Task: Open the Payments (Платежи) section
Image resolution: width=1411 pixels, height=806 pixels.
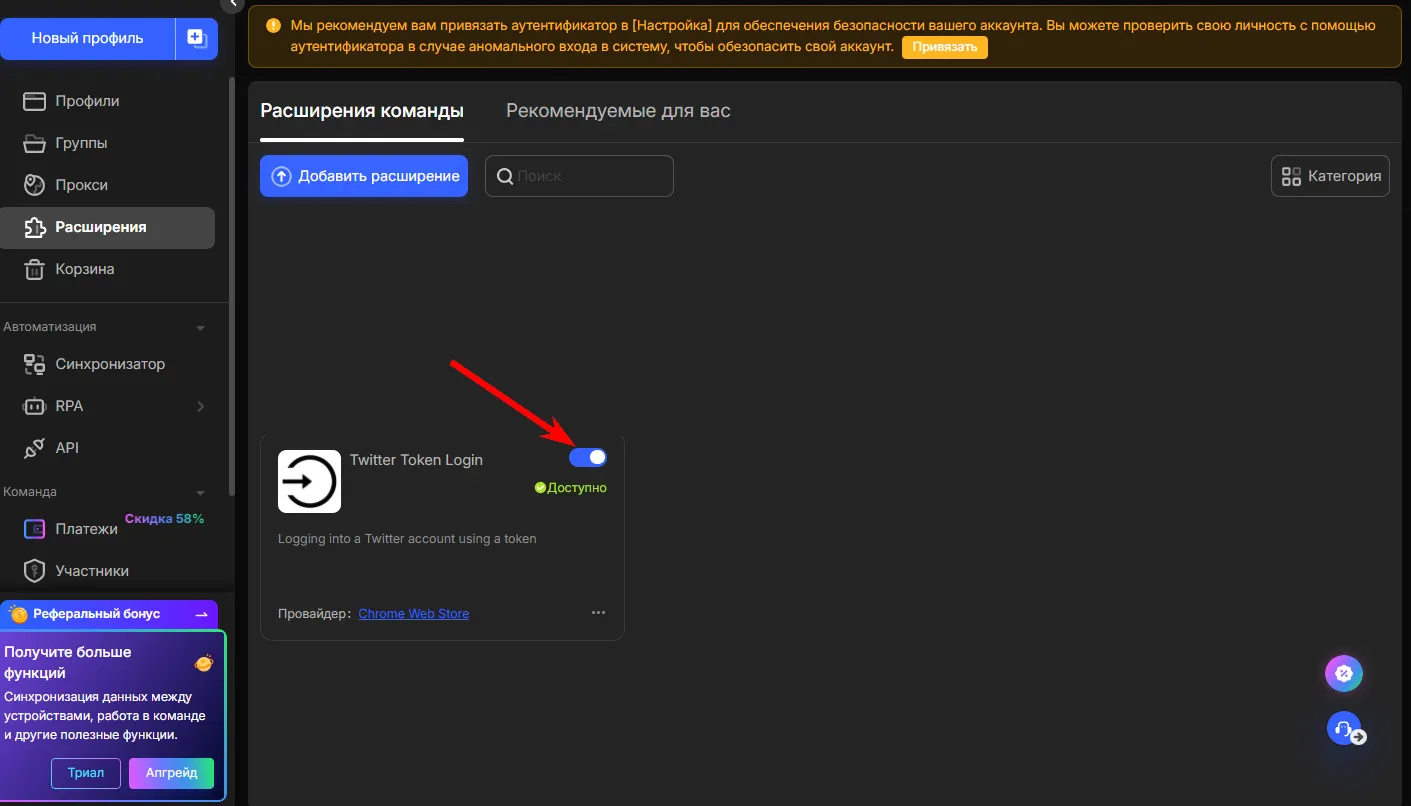Action: point(86,529)
